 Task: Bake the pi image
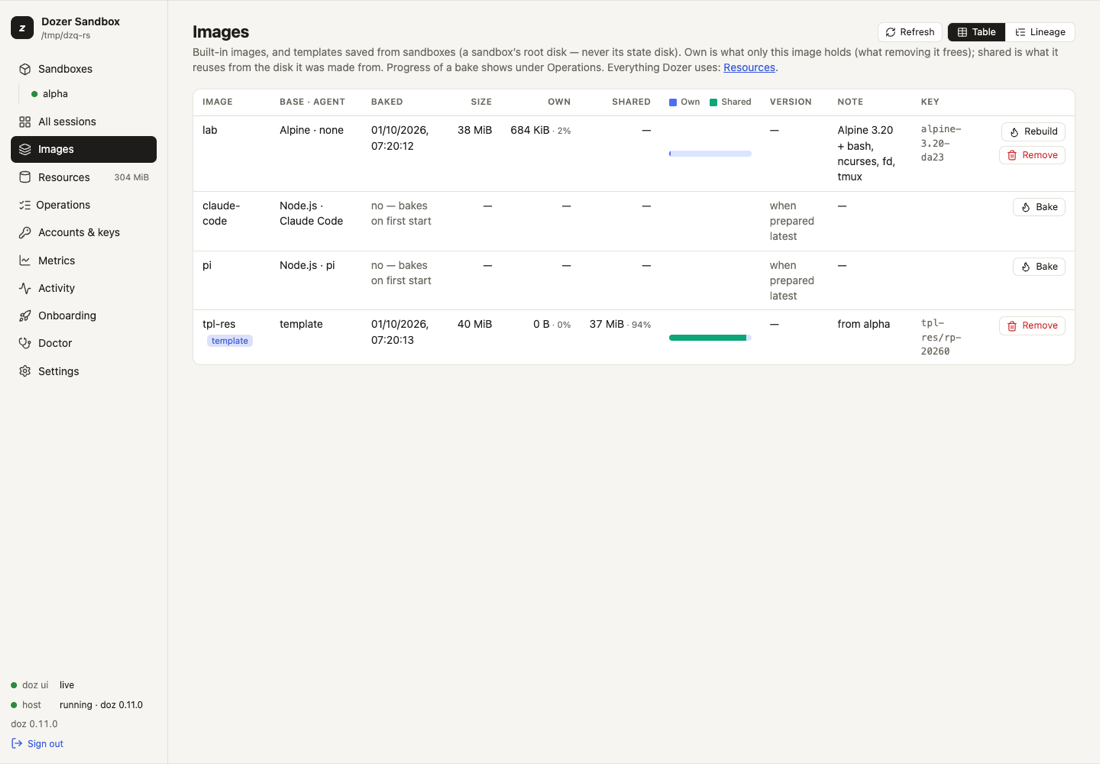1039,267
